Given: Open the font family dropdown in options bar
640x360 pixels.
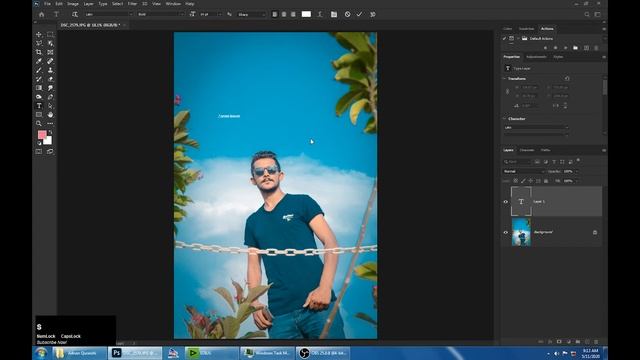Looking at the screenshot, I should click(109, 14).
